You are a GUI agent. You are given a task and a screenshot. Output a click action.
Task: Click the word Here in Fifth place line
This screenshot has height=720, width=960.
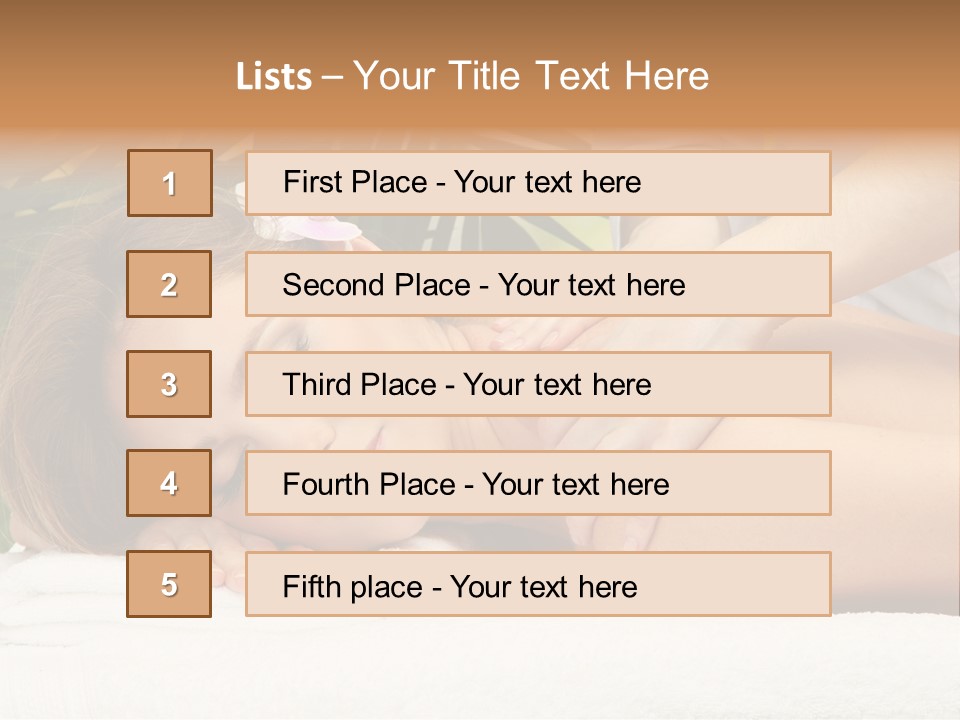[608, 586]
